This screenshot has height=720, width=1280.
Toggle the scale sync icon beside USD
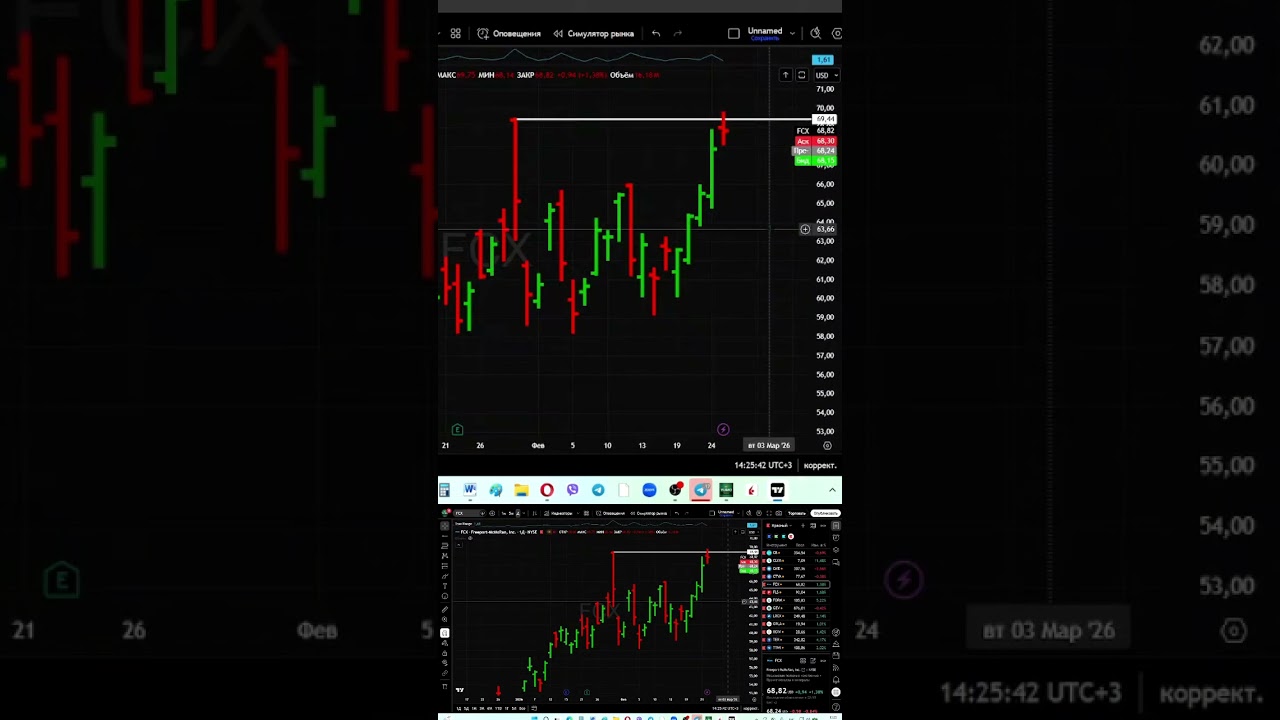801,75
